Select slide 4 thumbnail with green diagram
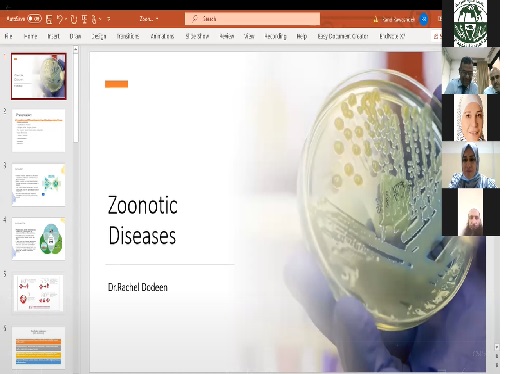The image size is (506, 374). (x=39, y=239)
